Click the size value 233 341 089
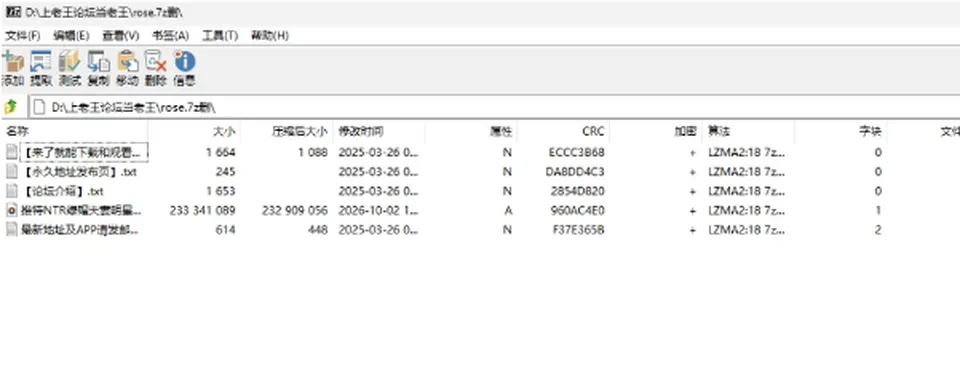The image size is (960, 367). tap(202, 211)
